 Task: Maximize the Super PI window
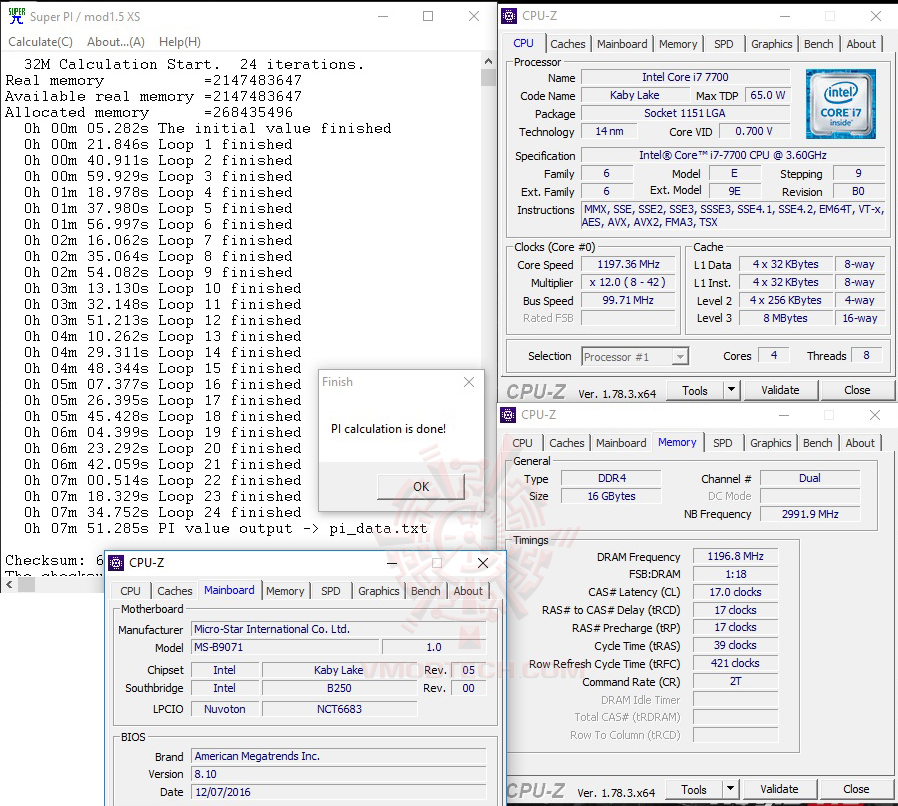point(428,16)
